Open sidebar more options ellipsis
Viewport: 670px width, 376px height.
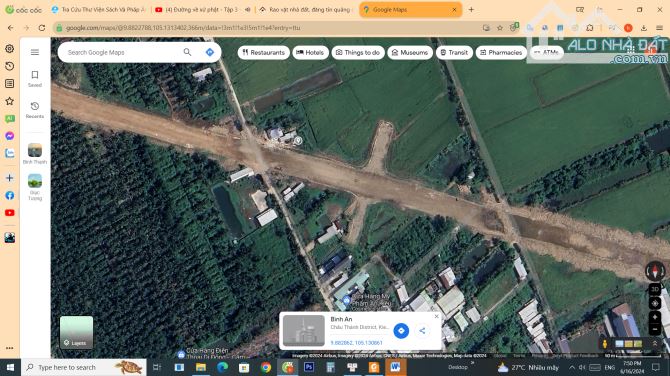[9, 348]
